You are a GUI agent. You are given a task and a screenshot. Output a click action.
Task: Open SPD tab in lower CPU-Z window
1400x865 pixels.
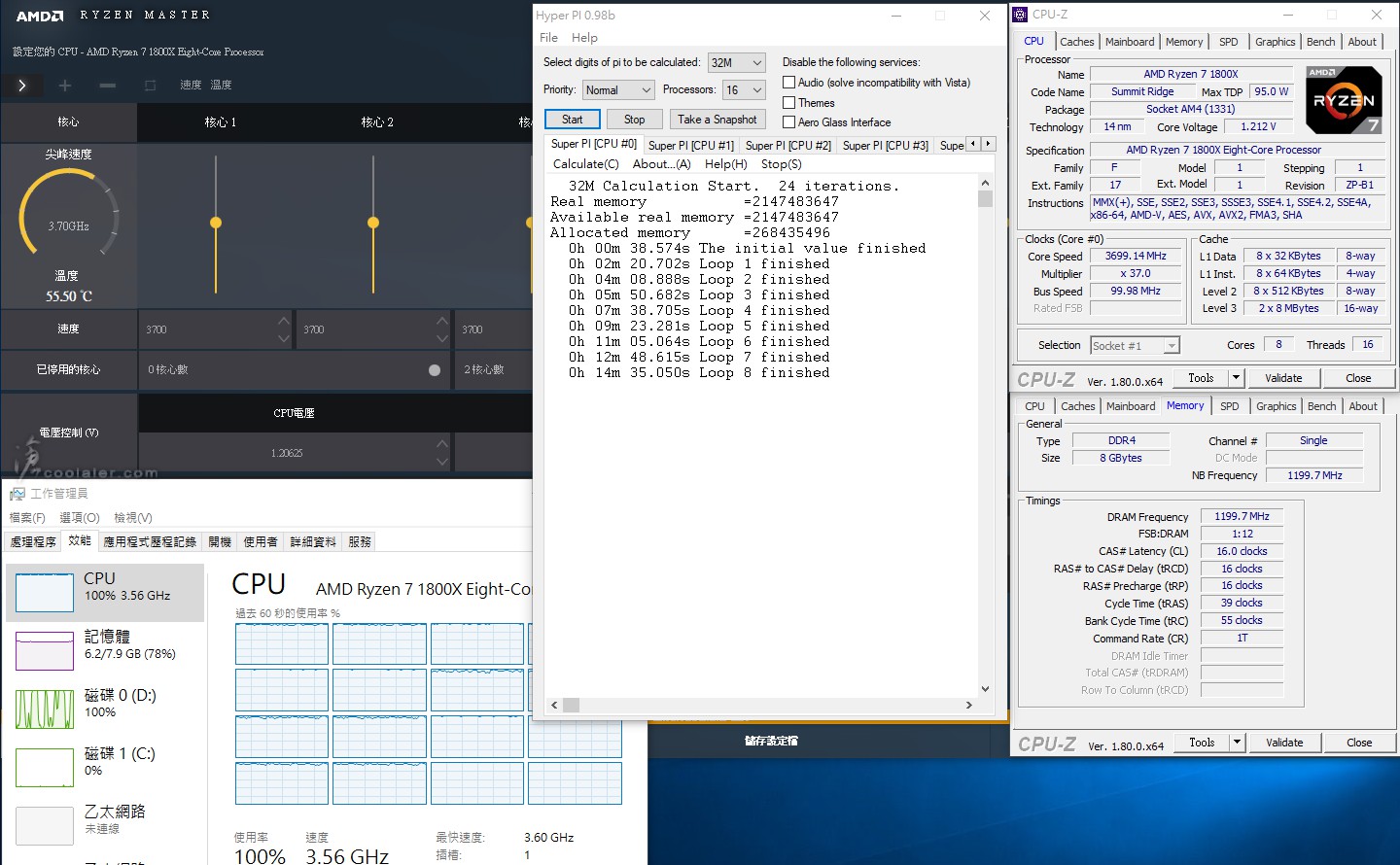click(x=1230, y=406)
